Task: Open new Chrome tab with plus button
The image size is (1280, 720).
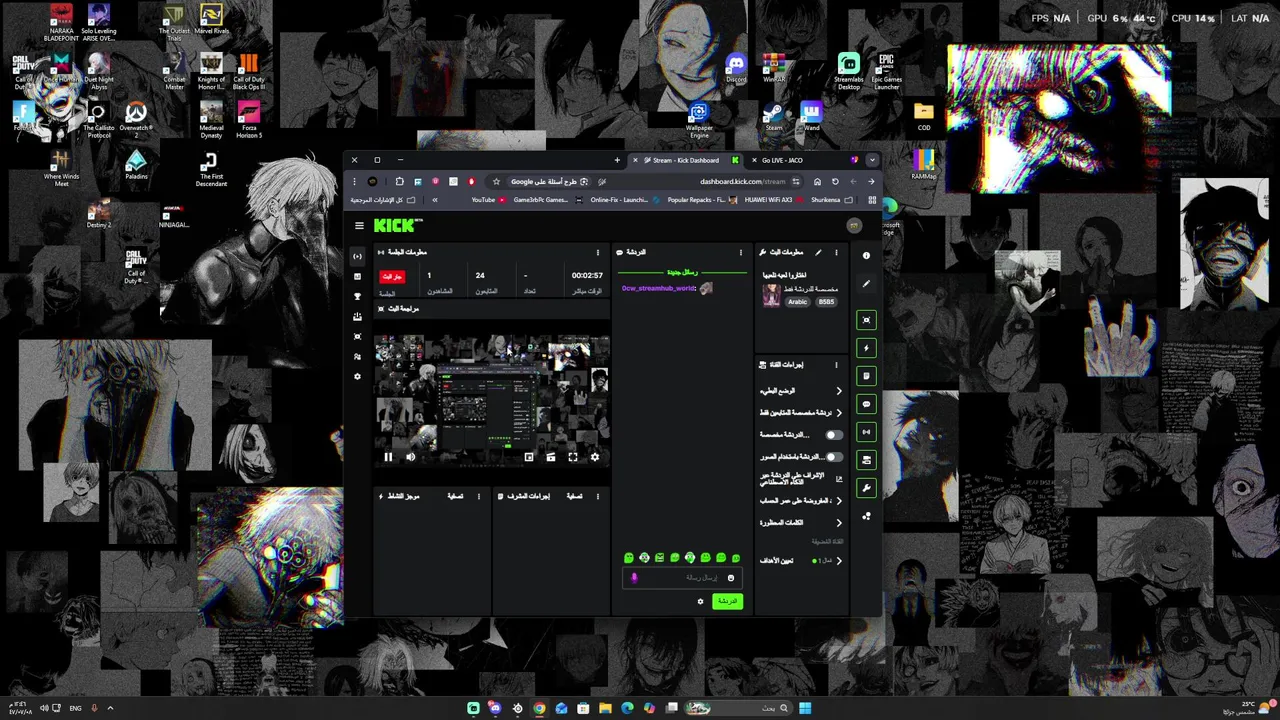Action: (x=617, y=160)
